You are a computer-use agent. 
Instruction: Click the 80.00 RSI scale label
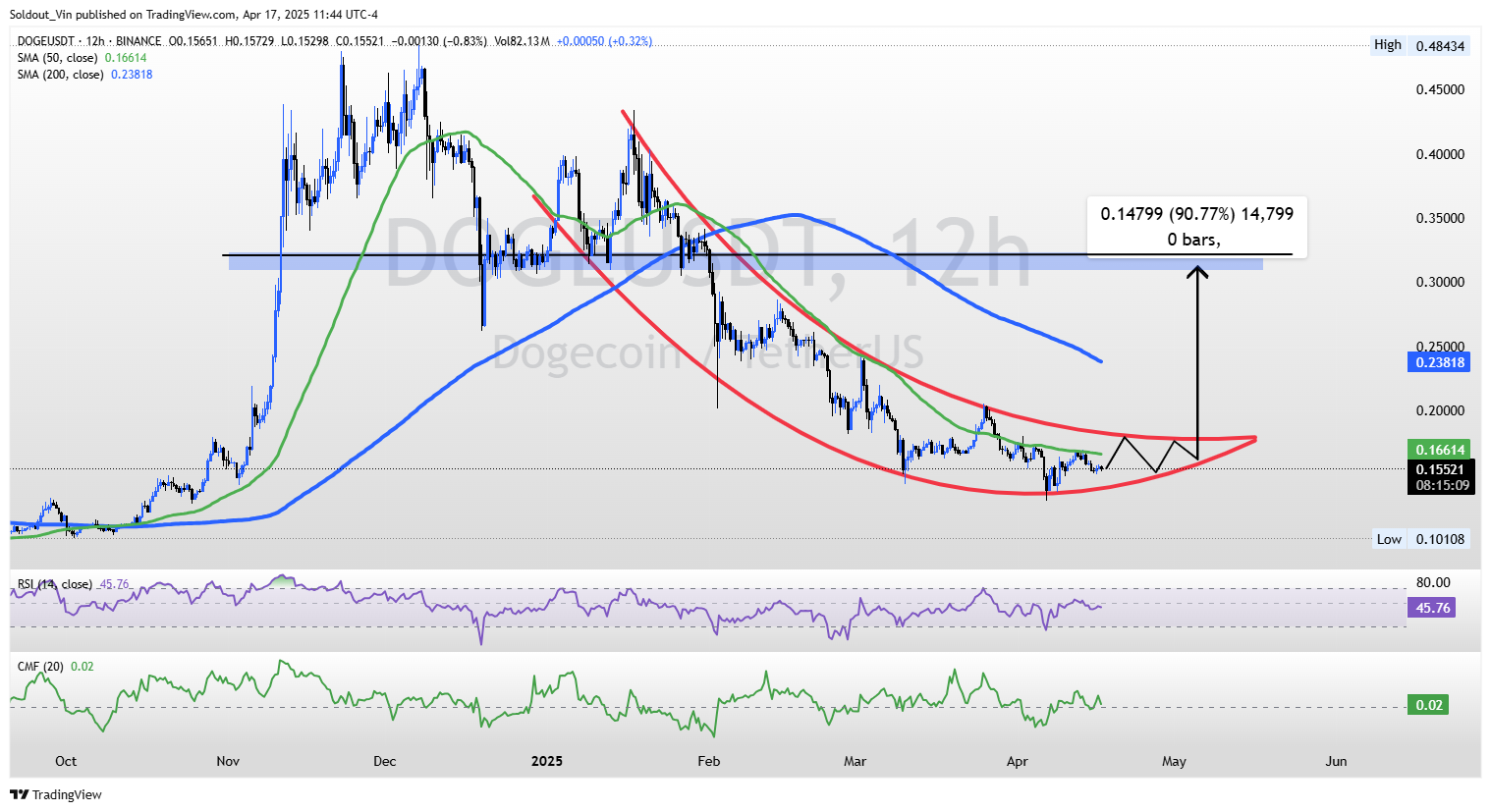1432,583
